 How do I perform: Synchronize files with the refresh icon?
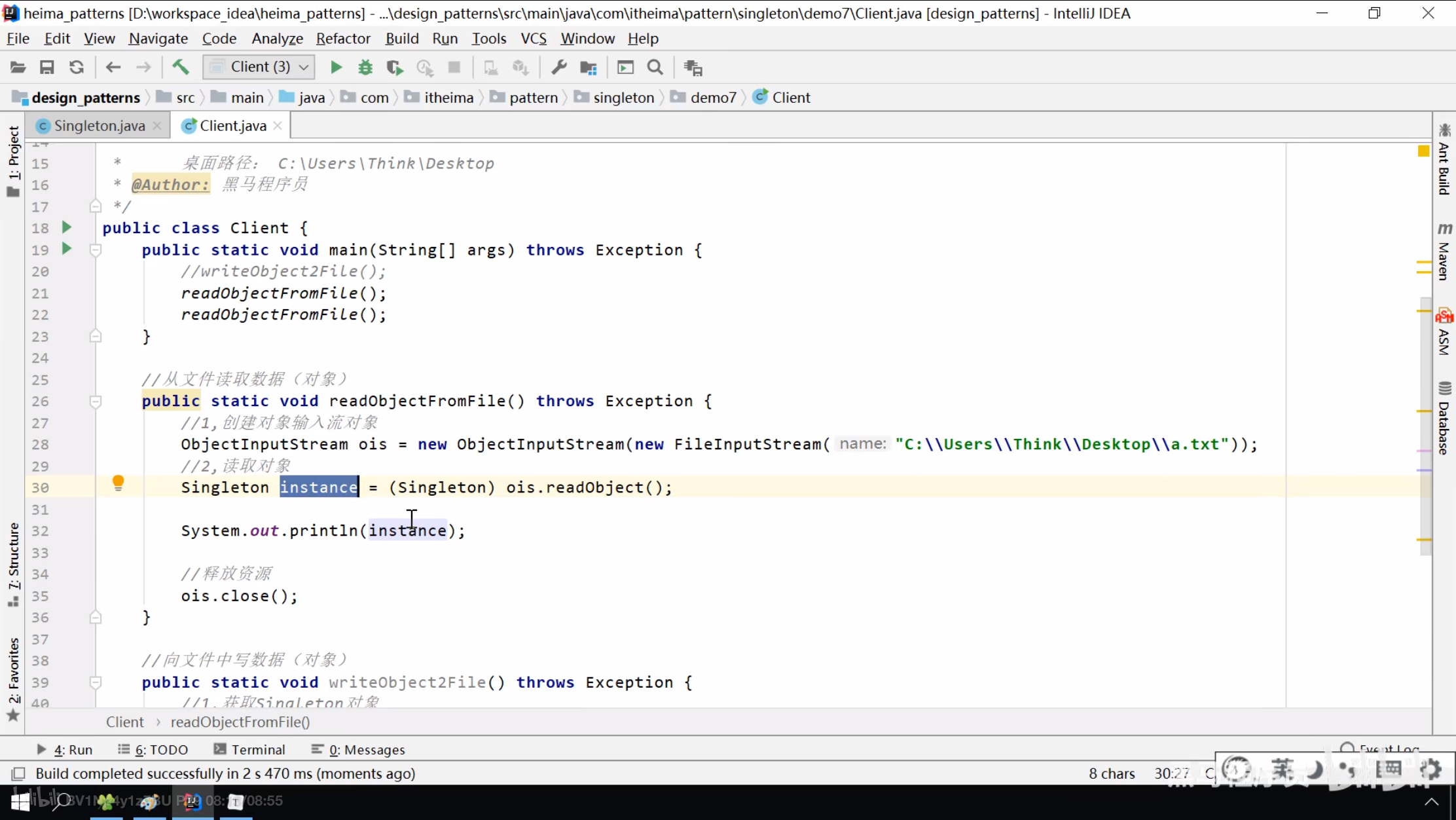point(77,67)
